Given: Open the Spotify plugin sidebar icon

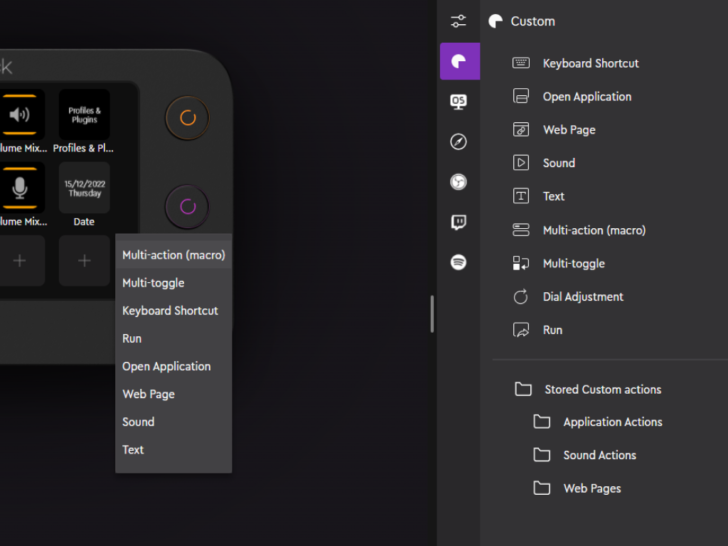Looking at the screenshot, I should tap(458, 262).
